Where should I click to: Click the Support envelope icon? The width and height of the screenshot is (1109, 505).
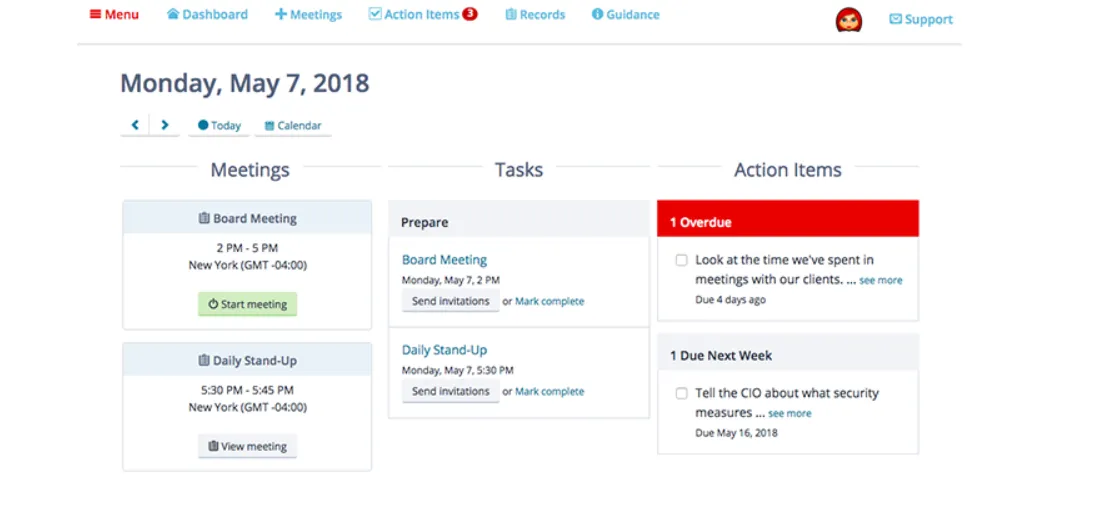coord(895,19)
